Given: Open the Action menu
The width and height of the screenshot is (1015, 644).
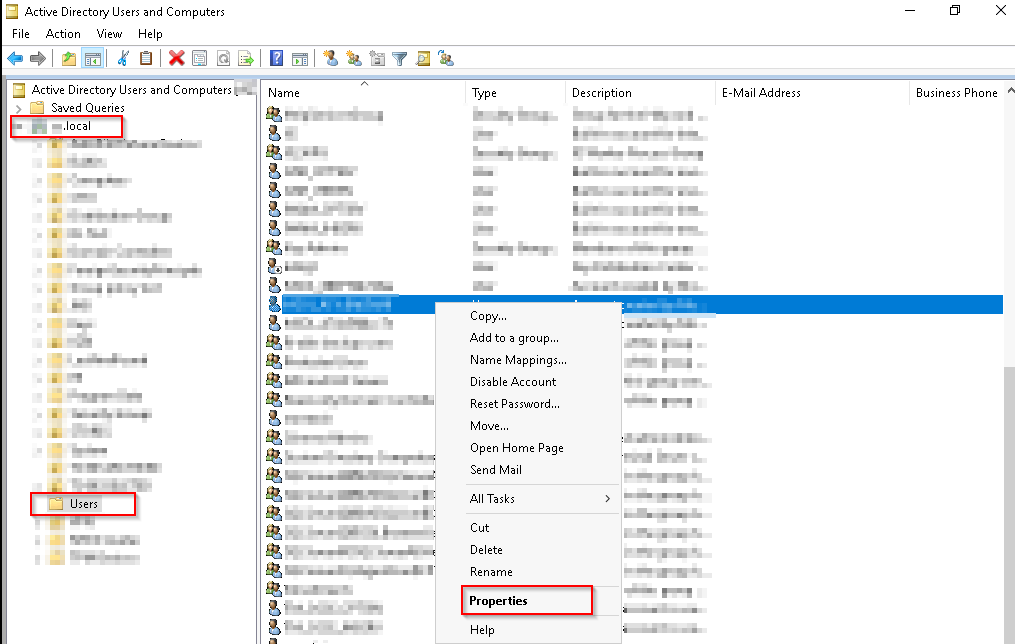Looking at the screenshot, I should point(63,34).
